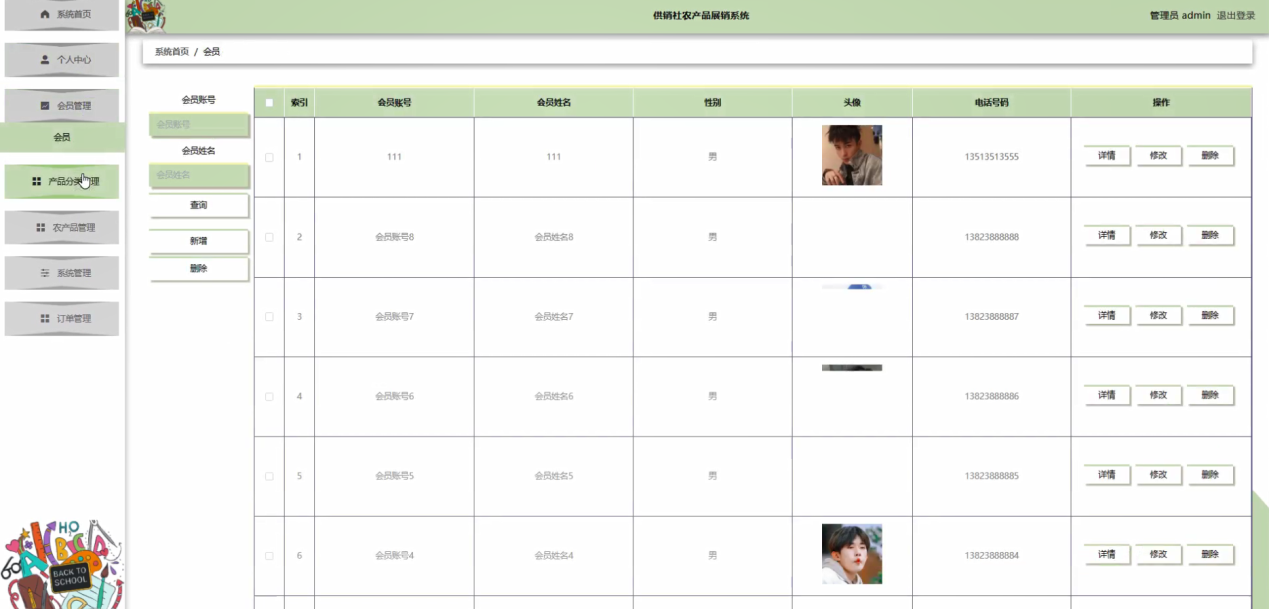Image resolution: width=1269 pixels, height=609 pixels.
Task: Click the home icon beside 系统首页
Action: pos(44,15)
